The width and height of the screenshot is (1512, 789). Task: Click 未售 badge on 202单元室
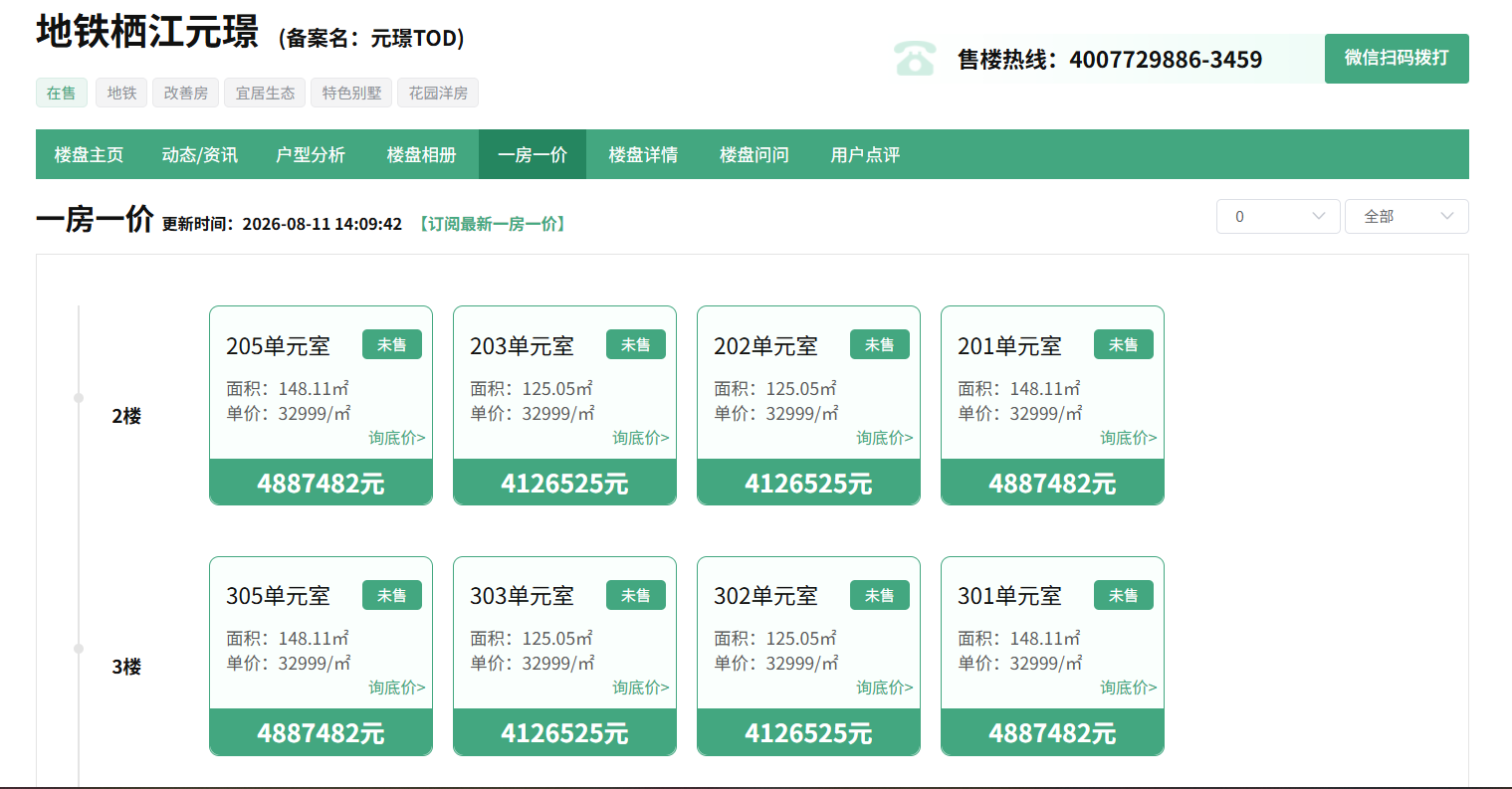(880, 344)
